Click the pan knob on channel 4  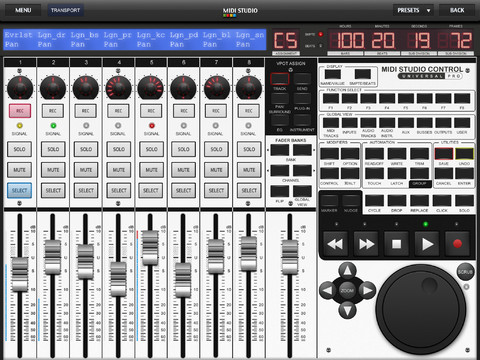click(118, 87)
